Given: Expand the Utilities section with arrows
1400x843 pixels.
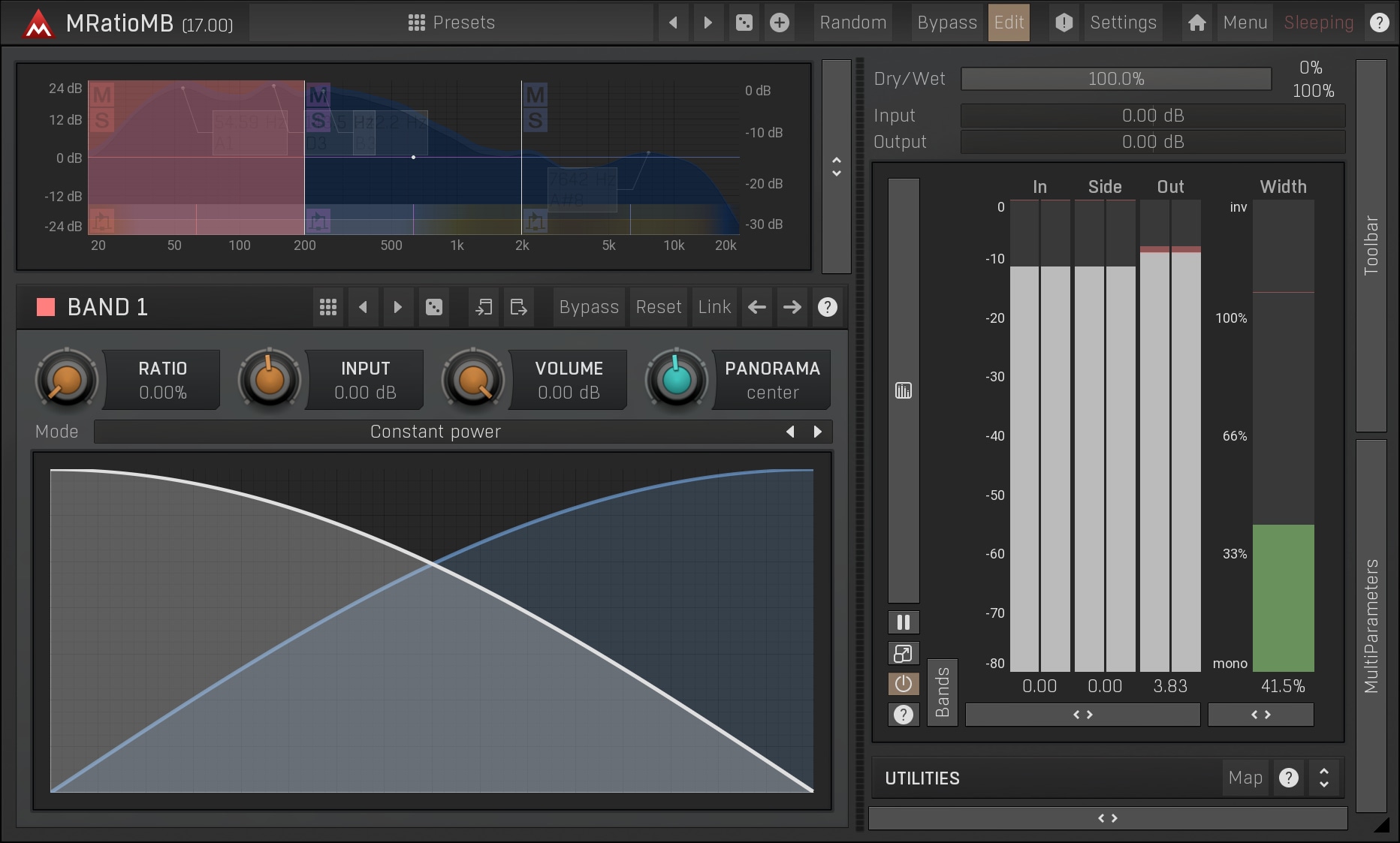Looking at the screenshot, I should pos(1323,778).
